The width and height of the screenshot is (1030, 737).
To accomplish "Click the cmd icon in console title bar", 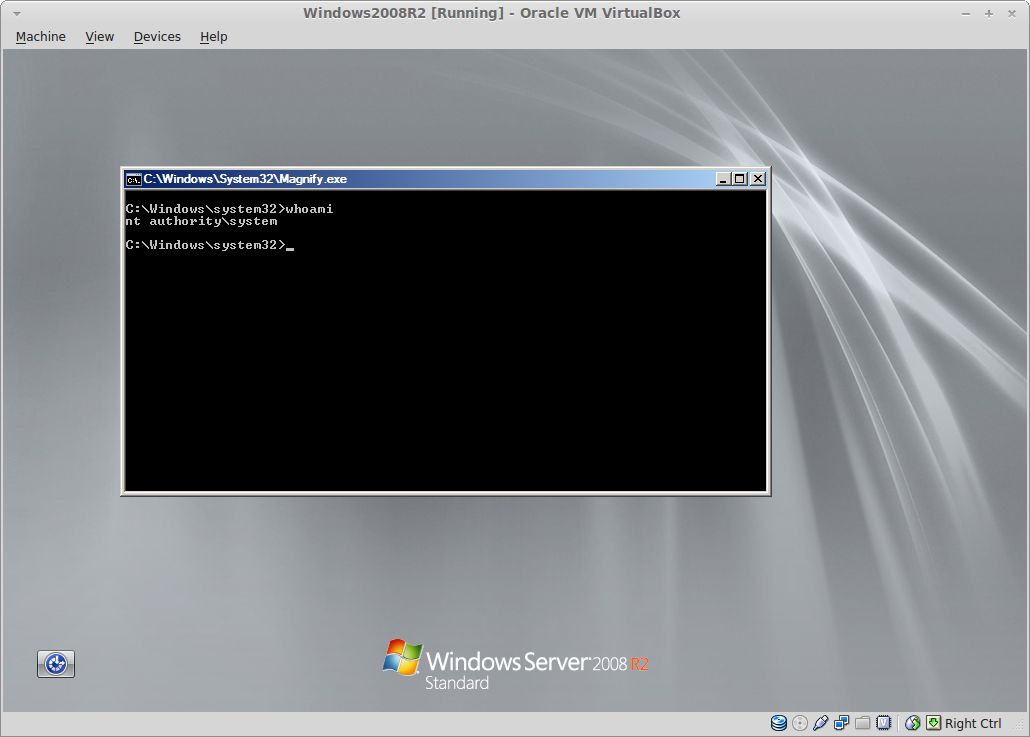I will click(134, 179).
